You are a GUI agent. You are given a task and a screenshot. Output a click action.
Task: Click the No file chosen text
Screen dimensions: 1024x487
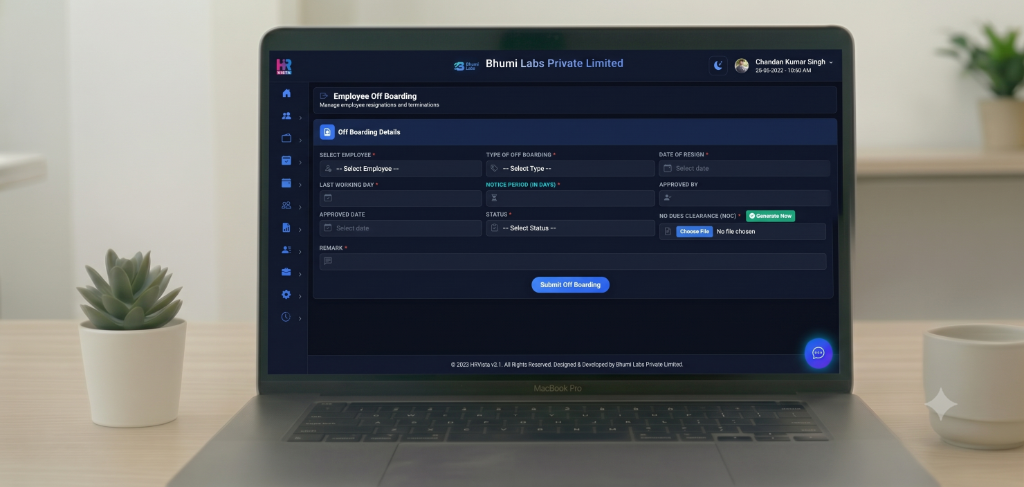point(736,231)
